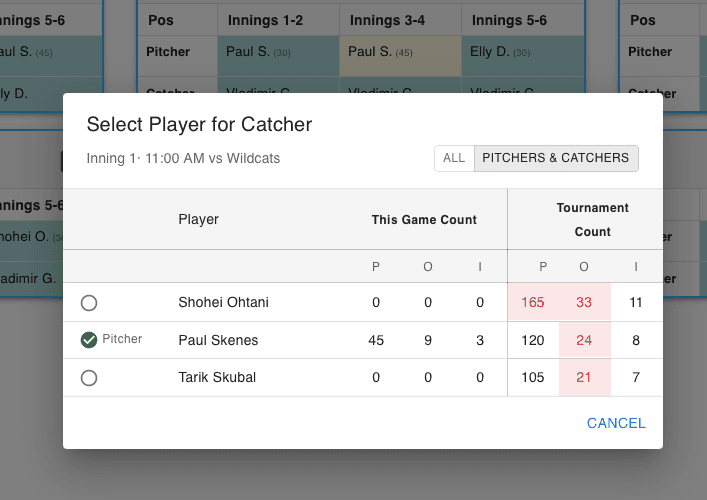Select Tarik Skubal radio button

[x=89, y=378]
